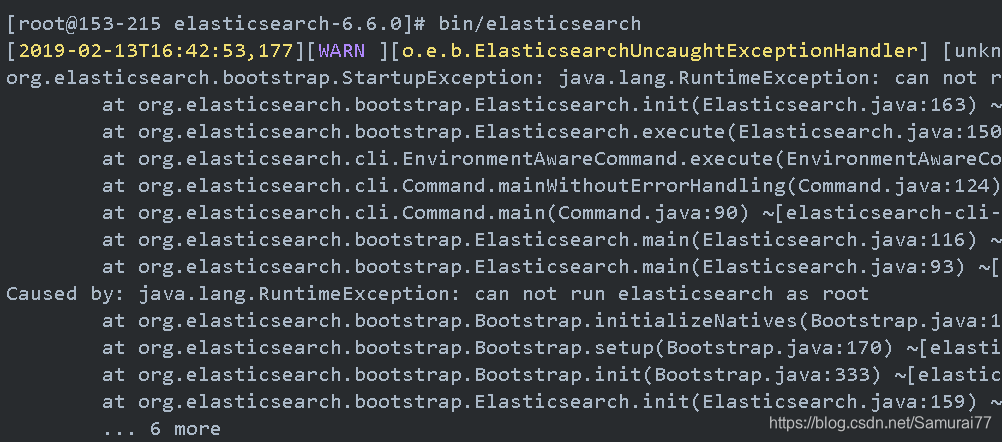The width and height of the screenshot is (1002, 442).
Task: Click the 'Bootstrap.init(Bootstrap.java:333)' line
Action: (551, 375)
